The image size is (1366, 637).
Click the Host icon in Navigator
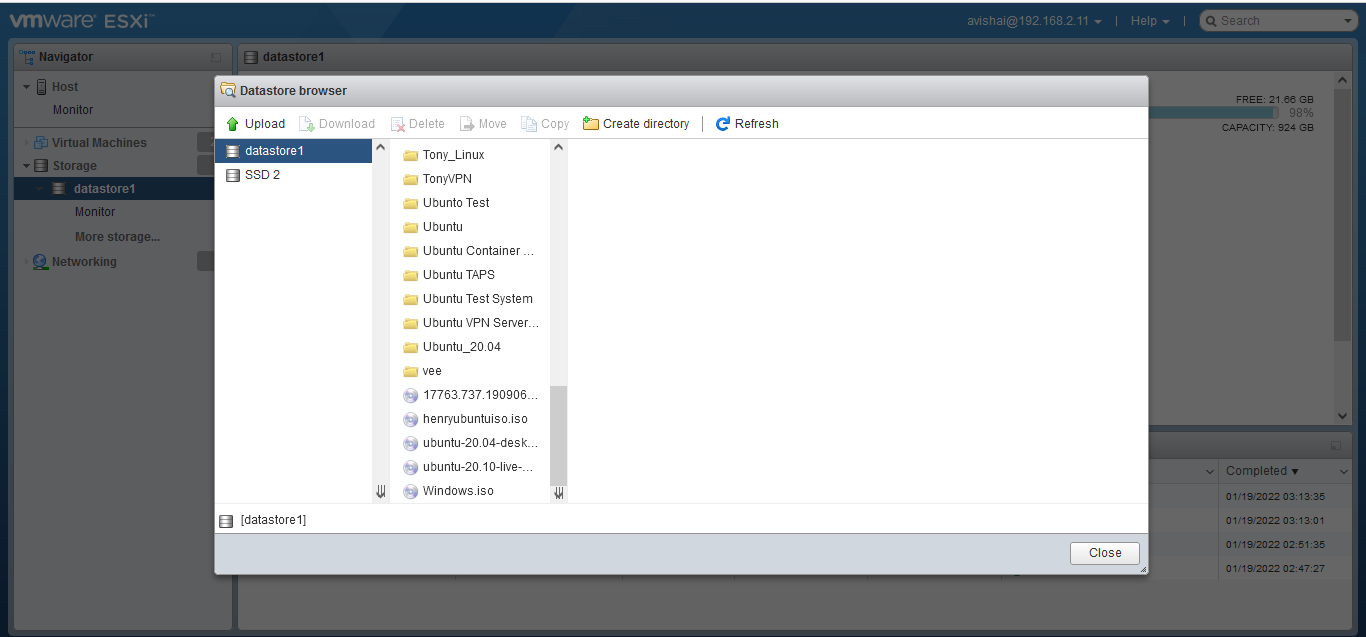tap(42, 87)
